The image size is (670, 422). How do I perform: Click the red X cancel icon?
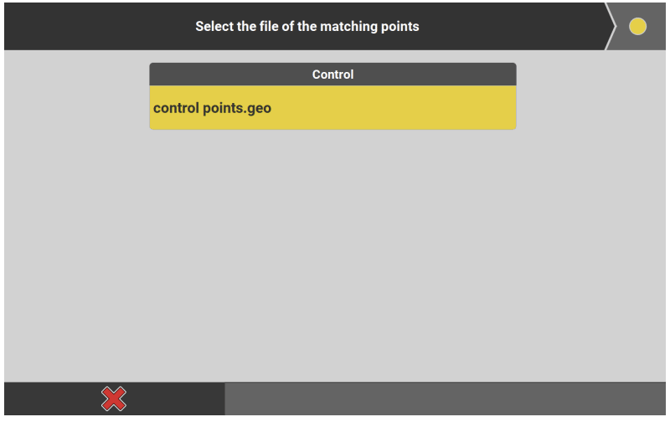pos(114,399)
